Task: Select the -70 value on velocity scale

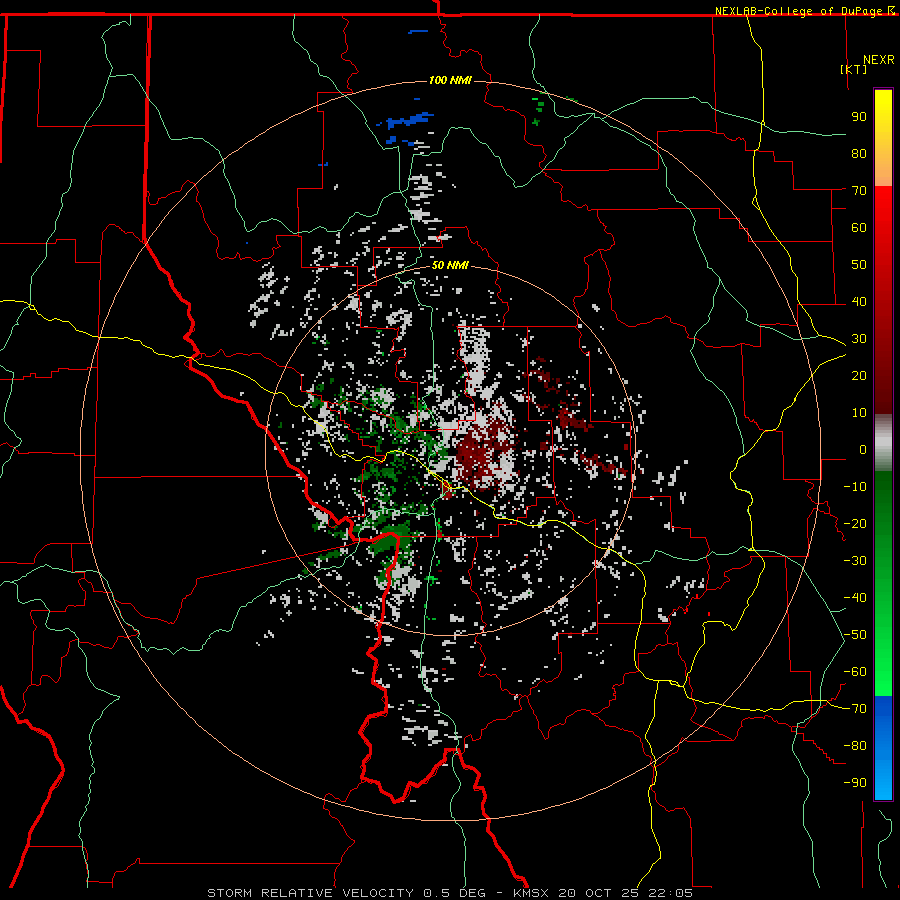Action: [855, 709]
